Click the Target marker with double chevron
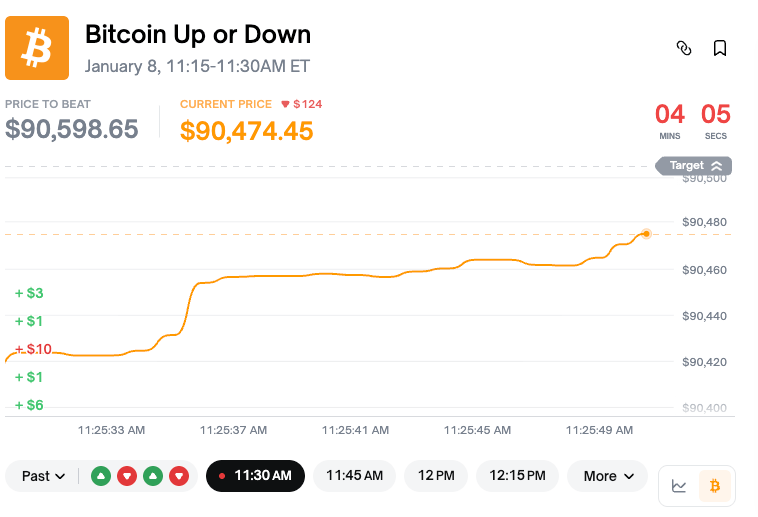Viewport: 758px width, 517px height. (694, 166)
